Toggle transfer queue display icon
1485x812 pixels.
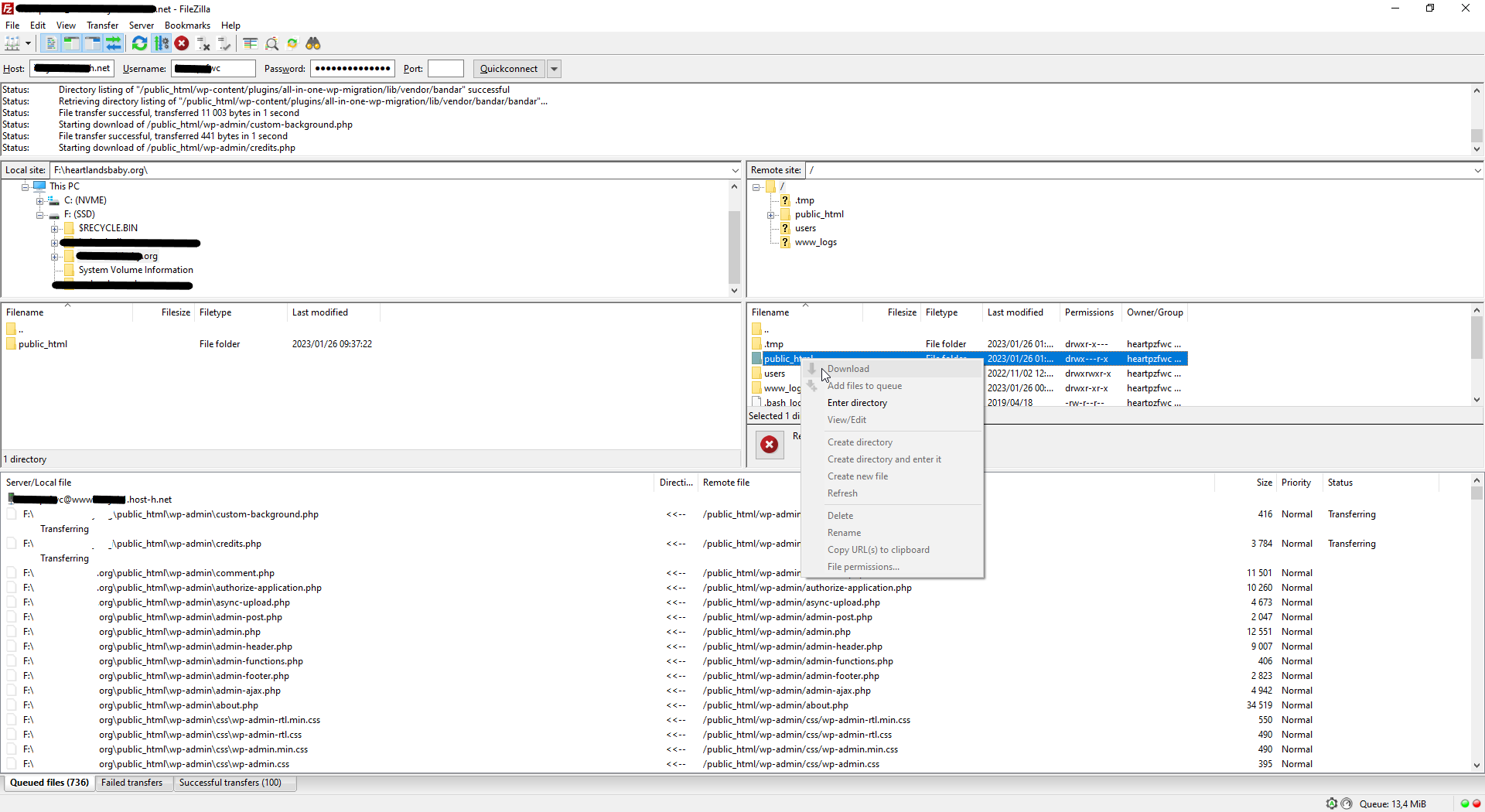[114, 44]
